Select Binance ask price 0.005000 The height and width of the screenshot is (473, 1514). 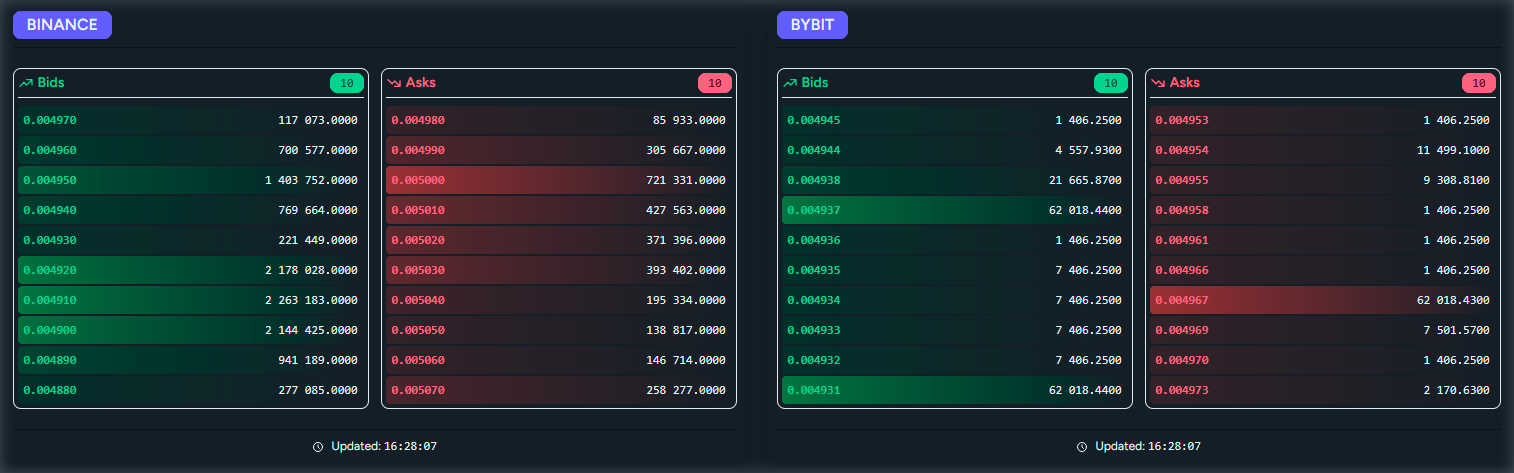[x=418, y=180]
